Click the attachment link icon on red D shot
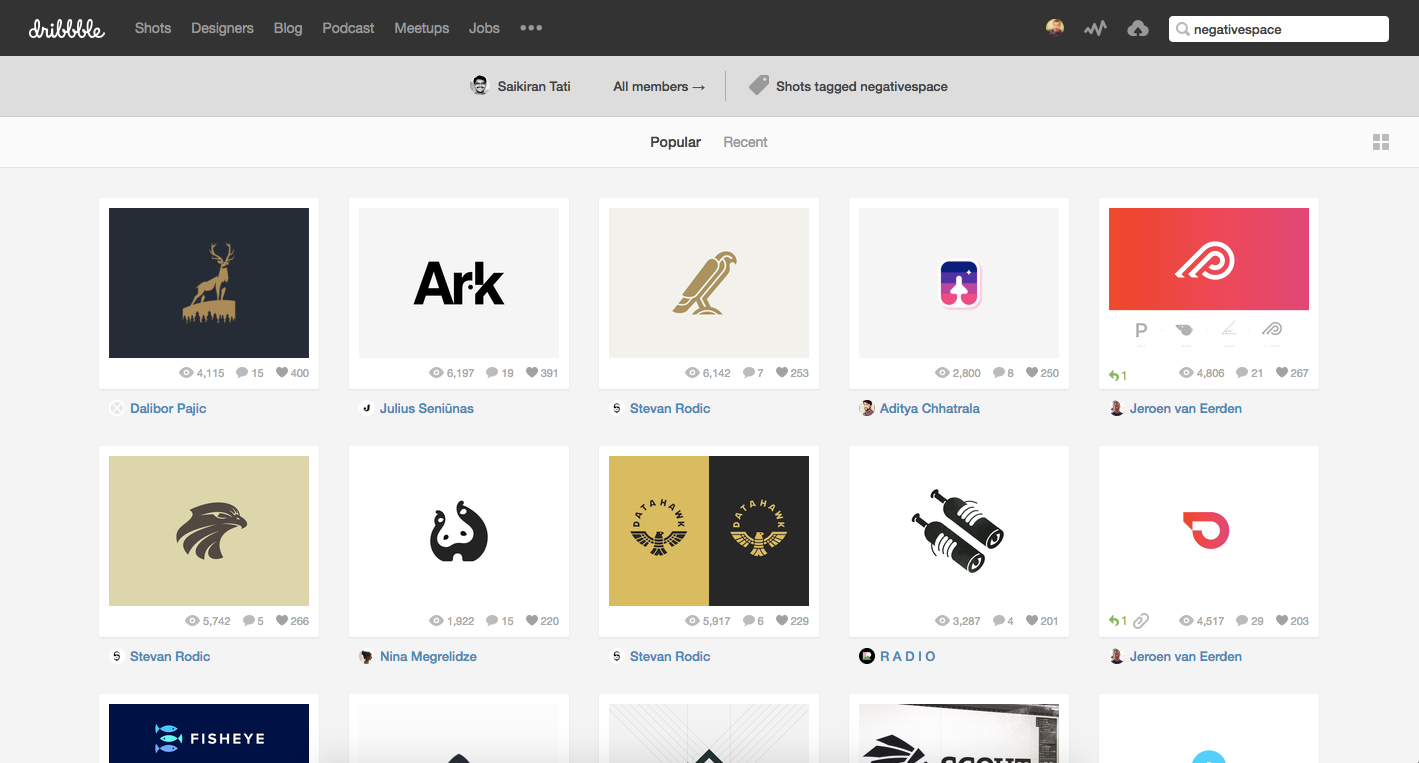The width and height of the screenshot is (1419, 763). point(1141,621)
